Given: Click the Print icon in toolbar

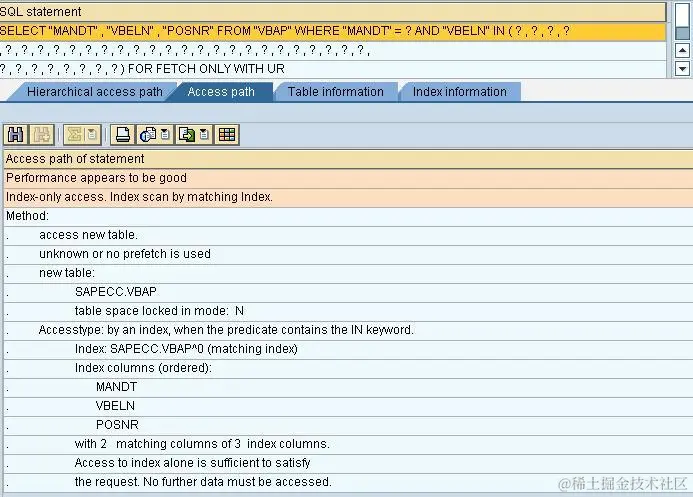Looking at the screenshot, I should [122, 135].
